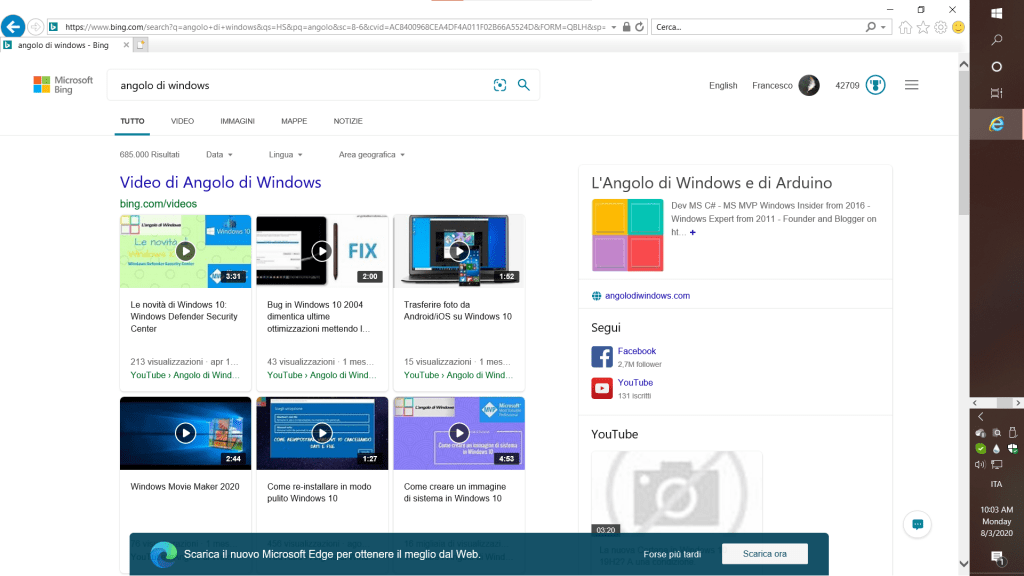The image size is (1024, 576).
Task: Switch to the IMMAGINI search tab
Action: point(237,121)
